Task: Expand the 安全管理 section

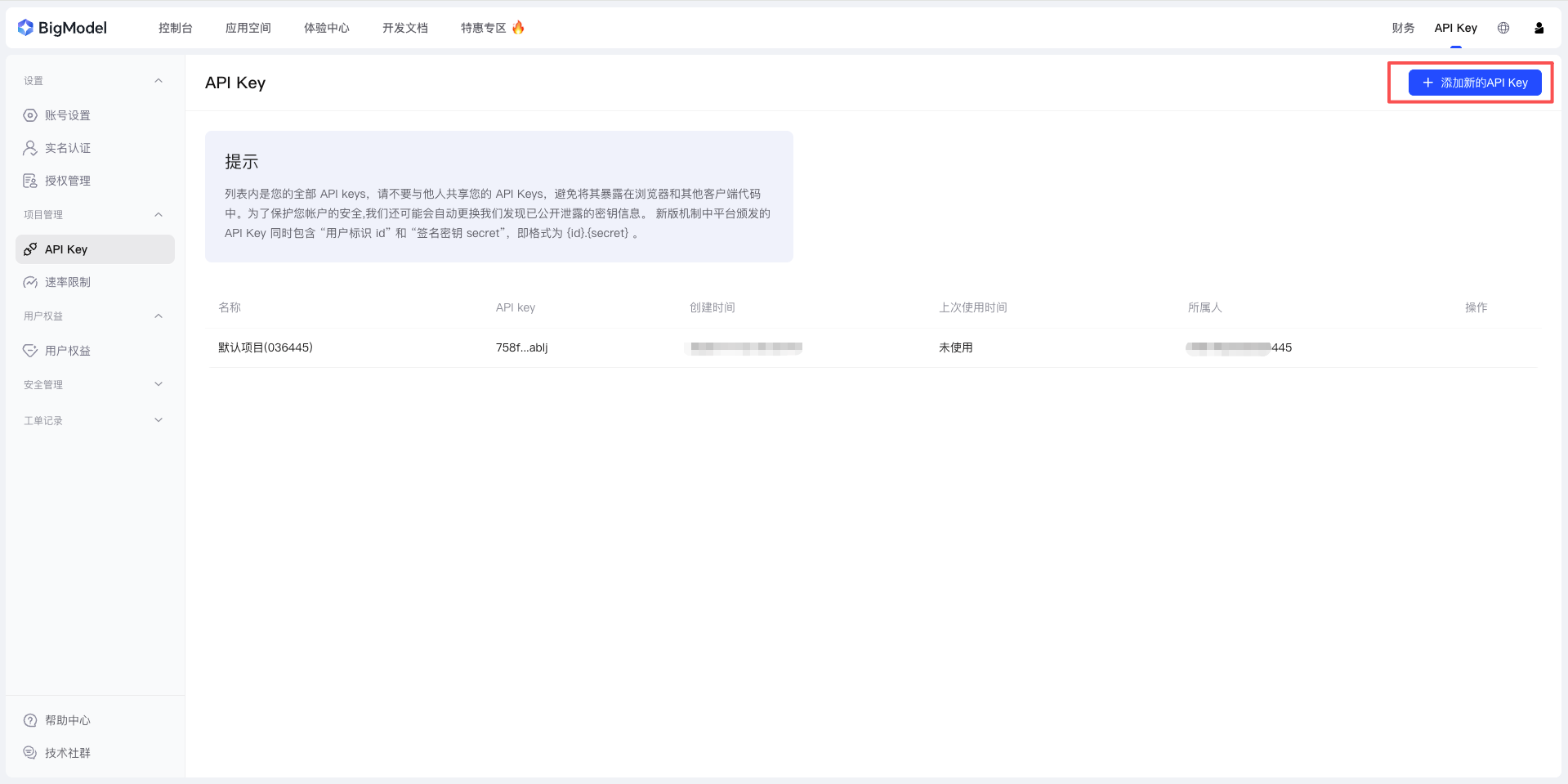Action: point(159,383)
